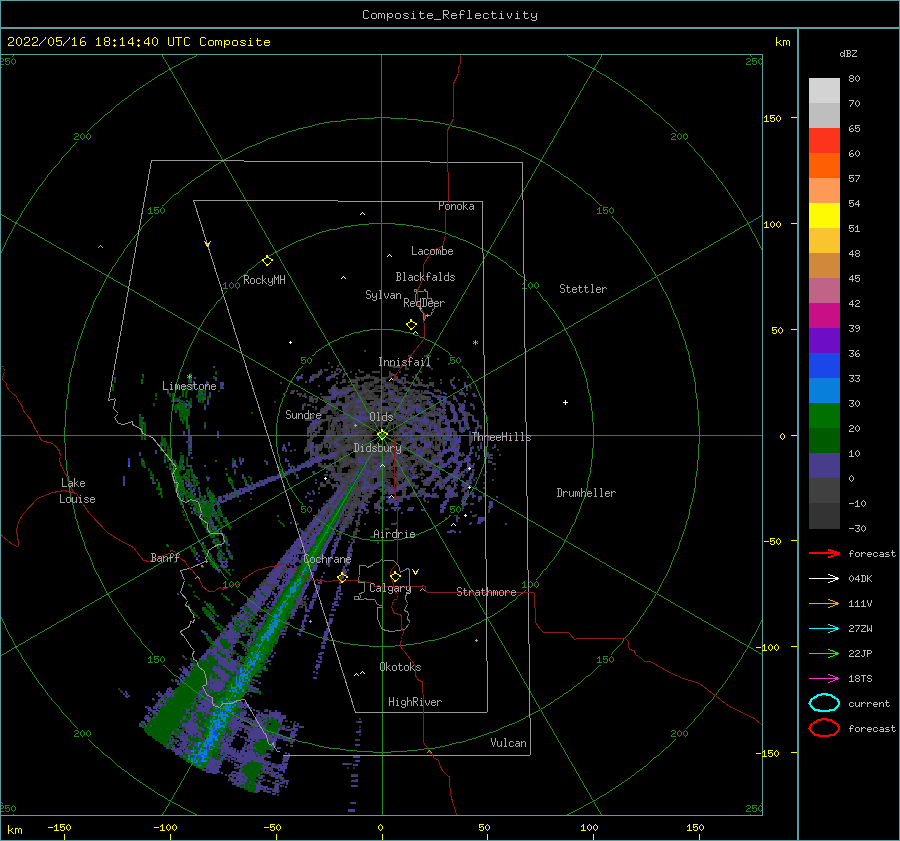Select the Olds label
900x841 pixels.
381,417
